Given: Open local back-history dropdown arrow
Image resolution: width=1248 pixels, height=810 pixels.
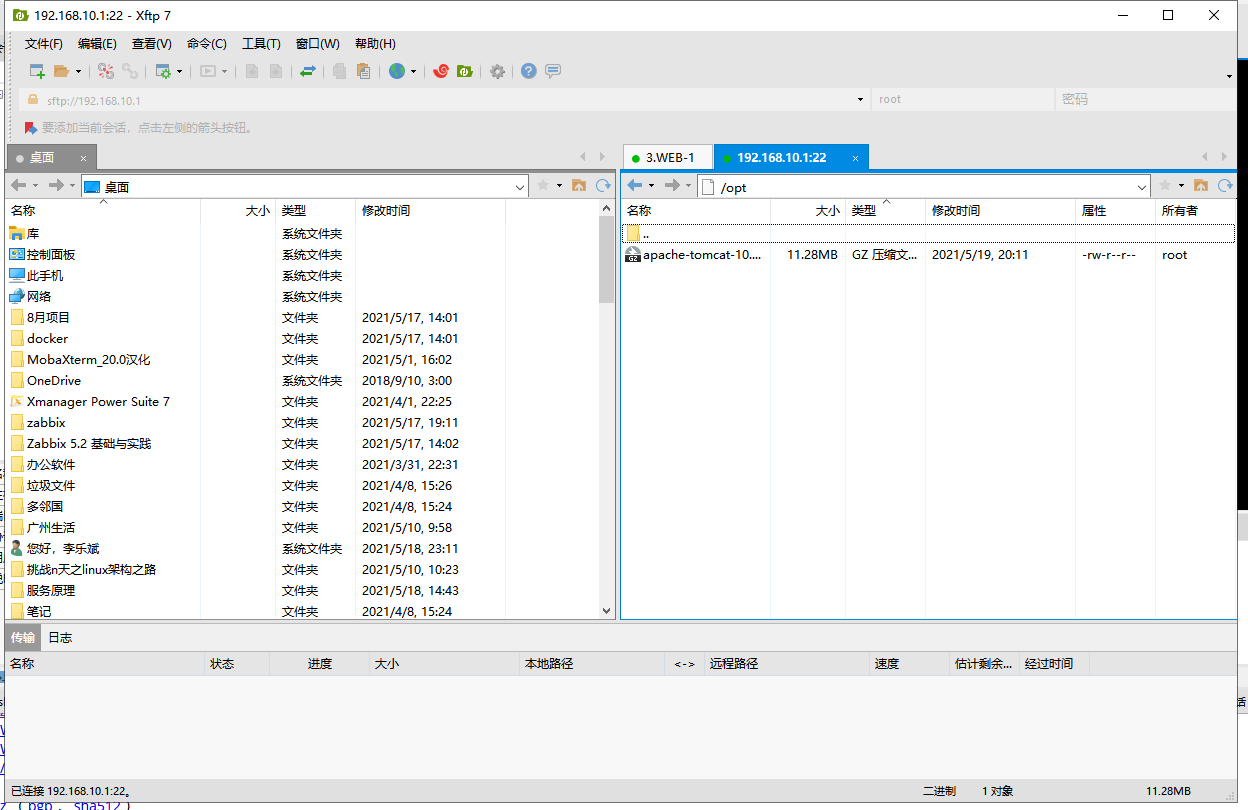Looking at the screenshot, I should tap(35, 186).
